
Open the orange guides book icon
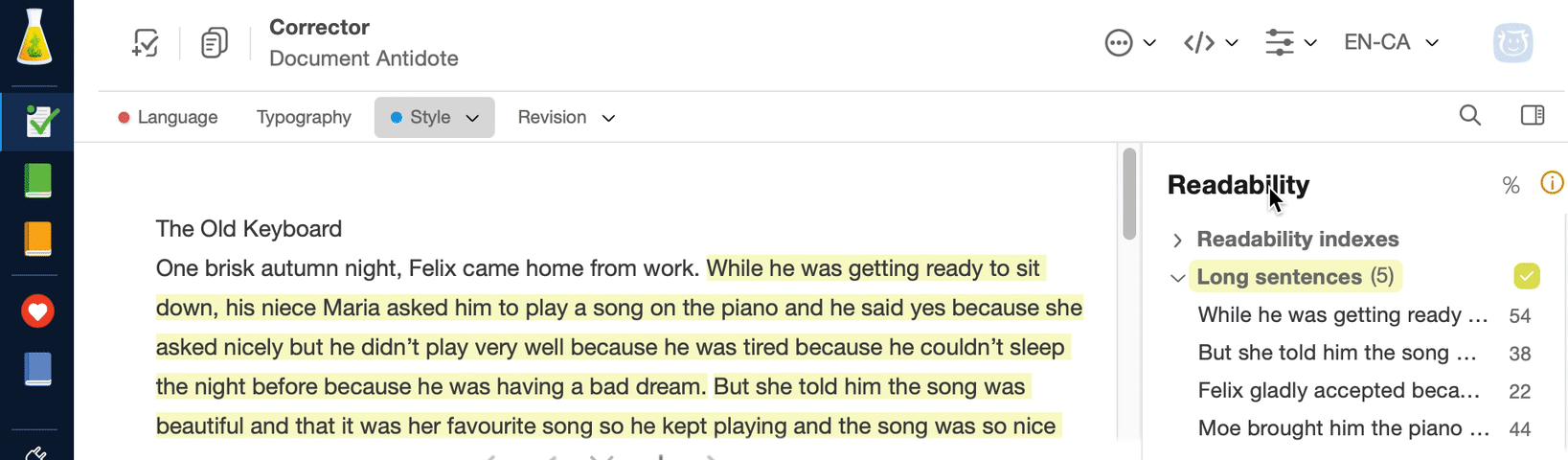pyautogui.click(x=37, y=239)
